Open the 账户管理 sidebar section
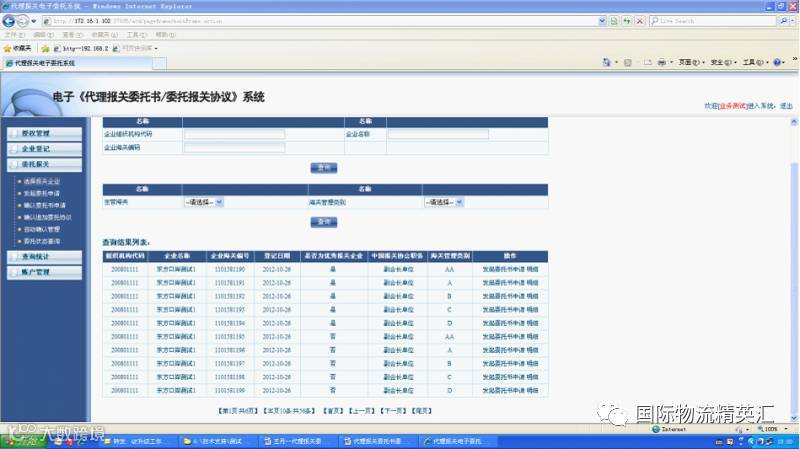This screenshot has height=449, width=800. 44,272
